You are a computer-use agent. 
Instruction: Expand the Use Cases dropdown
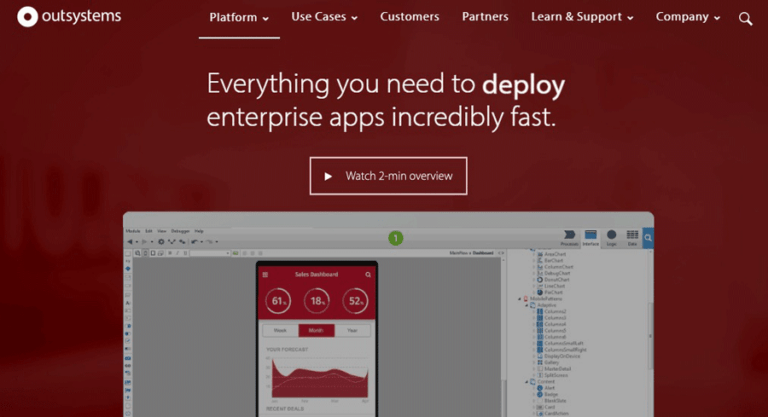324,17
